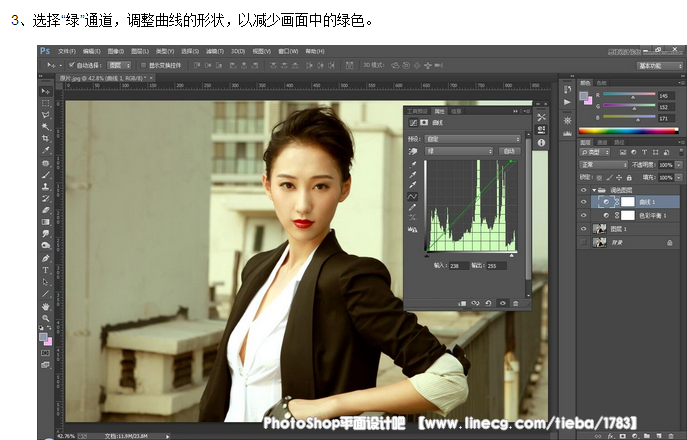Click the reset adjustment icon in Properties
Viewport: 687px width, 440px height.
click(x=489, y=303)
